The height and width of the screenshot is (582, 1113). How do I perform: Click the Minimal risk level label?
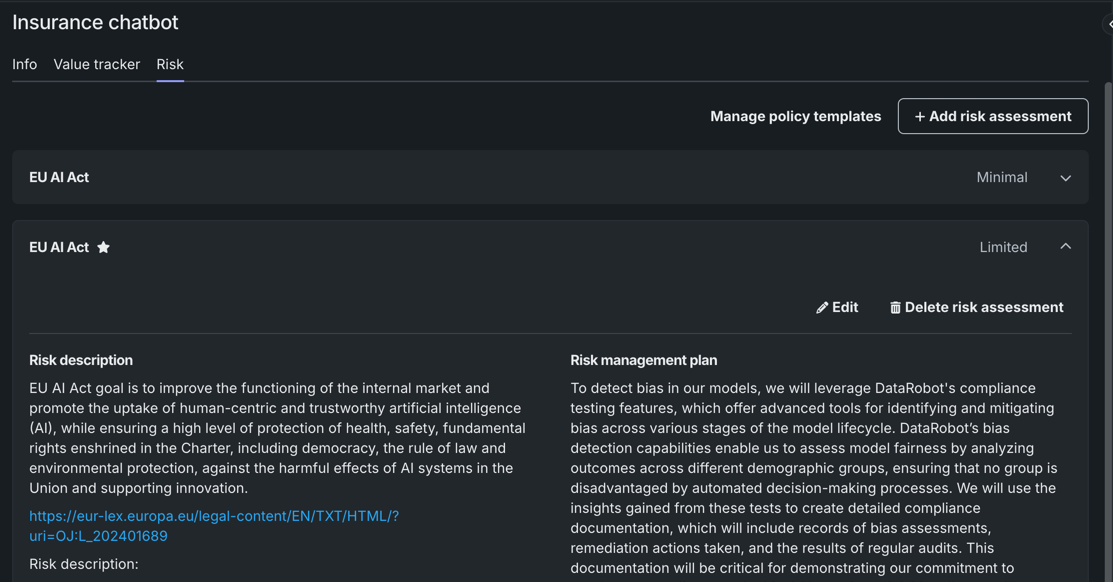[1001, 178]
